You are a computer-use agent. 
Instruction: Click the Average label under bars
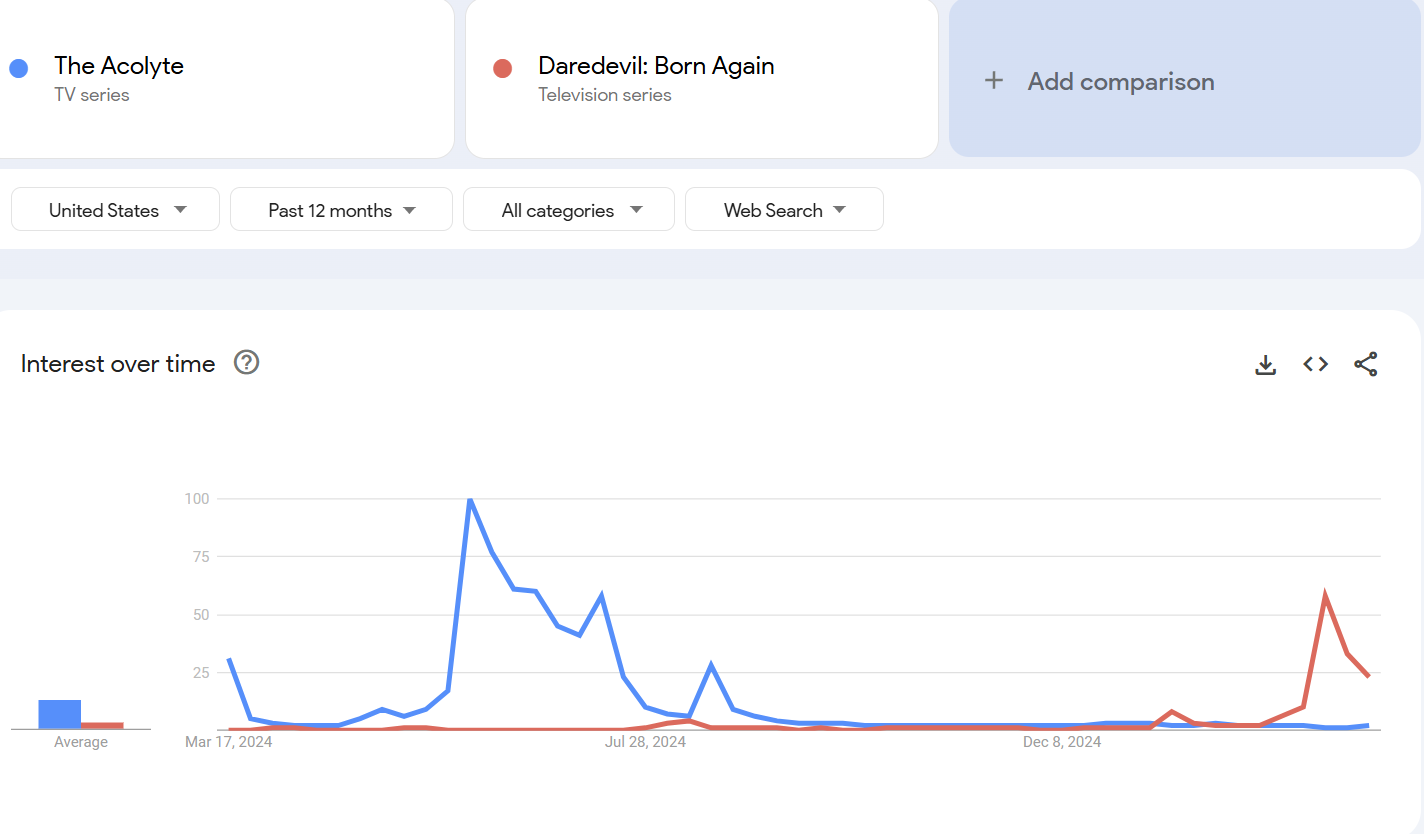pyautogui.click(x=81, y=742)
